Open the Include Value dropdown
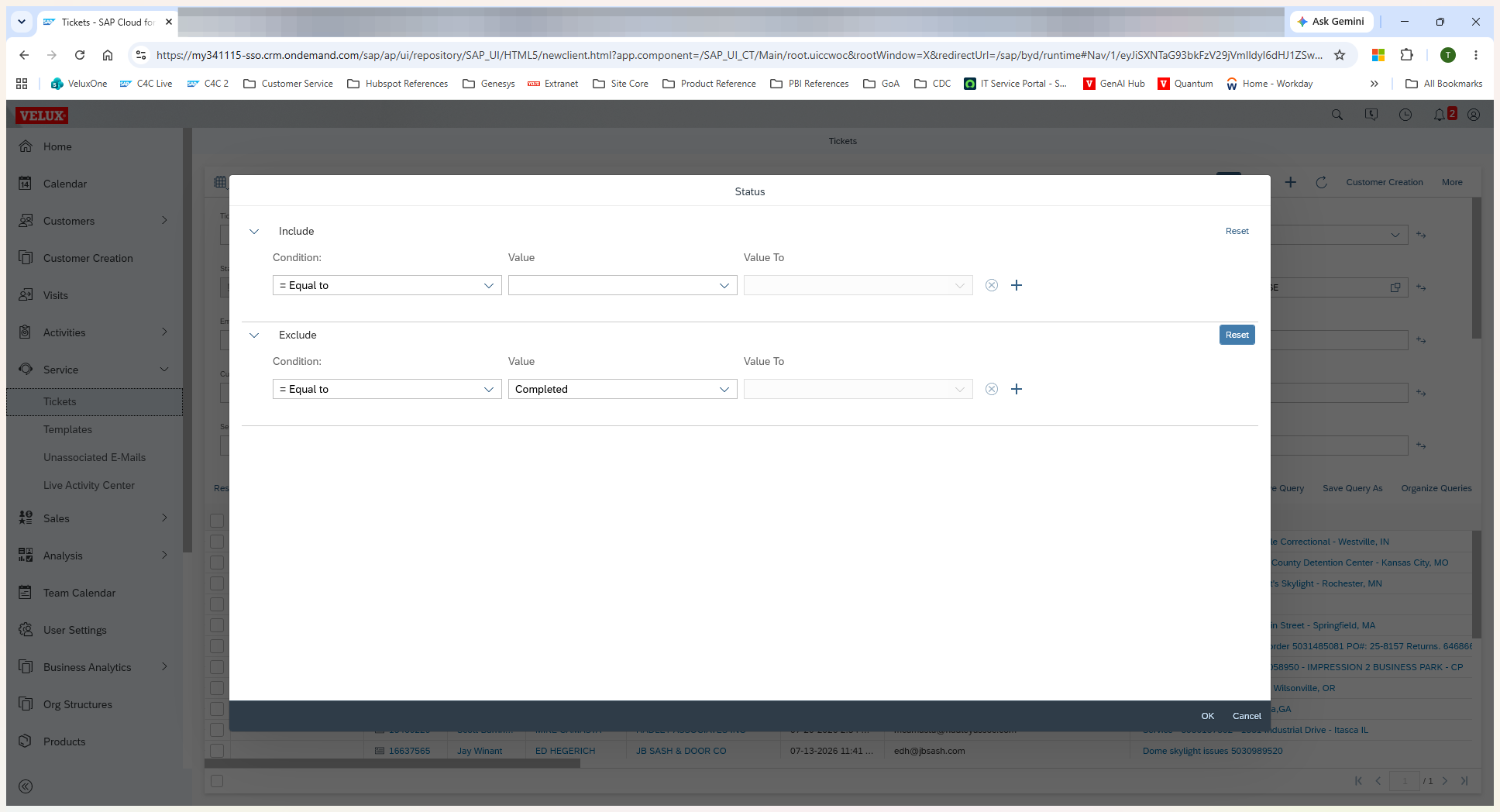 coord(623,285)
